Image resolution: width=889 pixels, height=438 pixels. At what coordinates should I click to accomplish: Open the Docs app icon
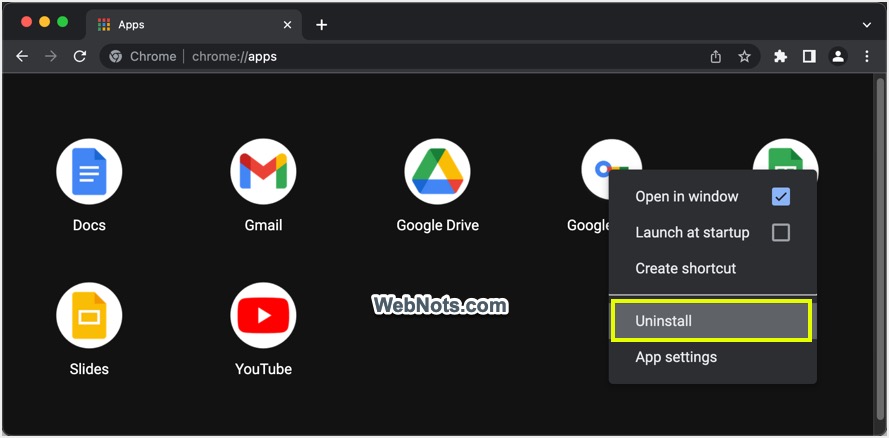coord(89,172)
